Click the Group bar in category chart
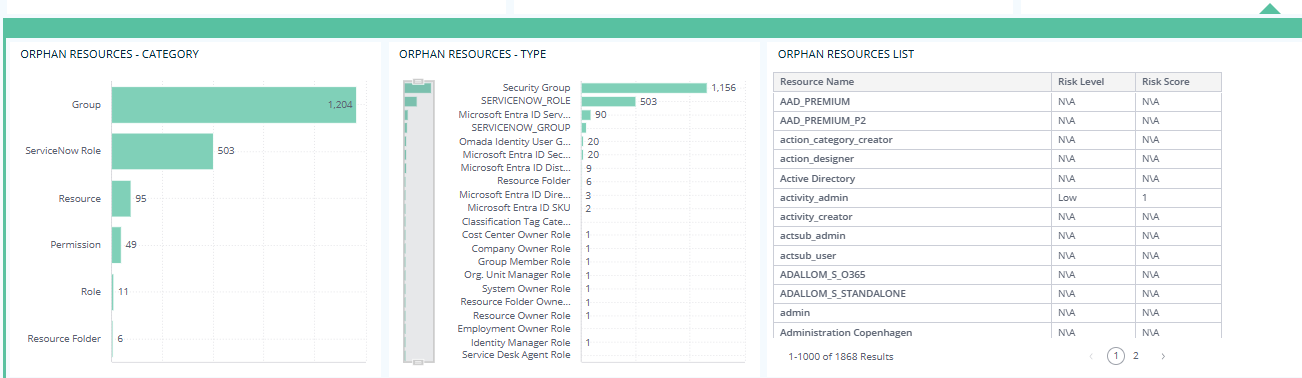This screenshot has height=378, width=1302. [x=234, y=104]
